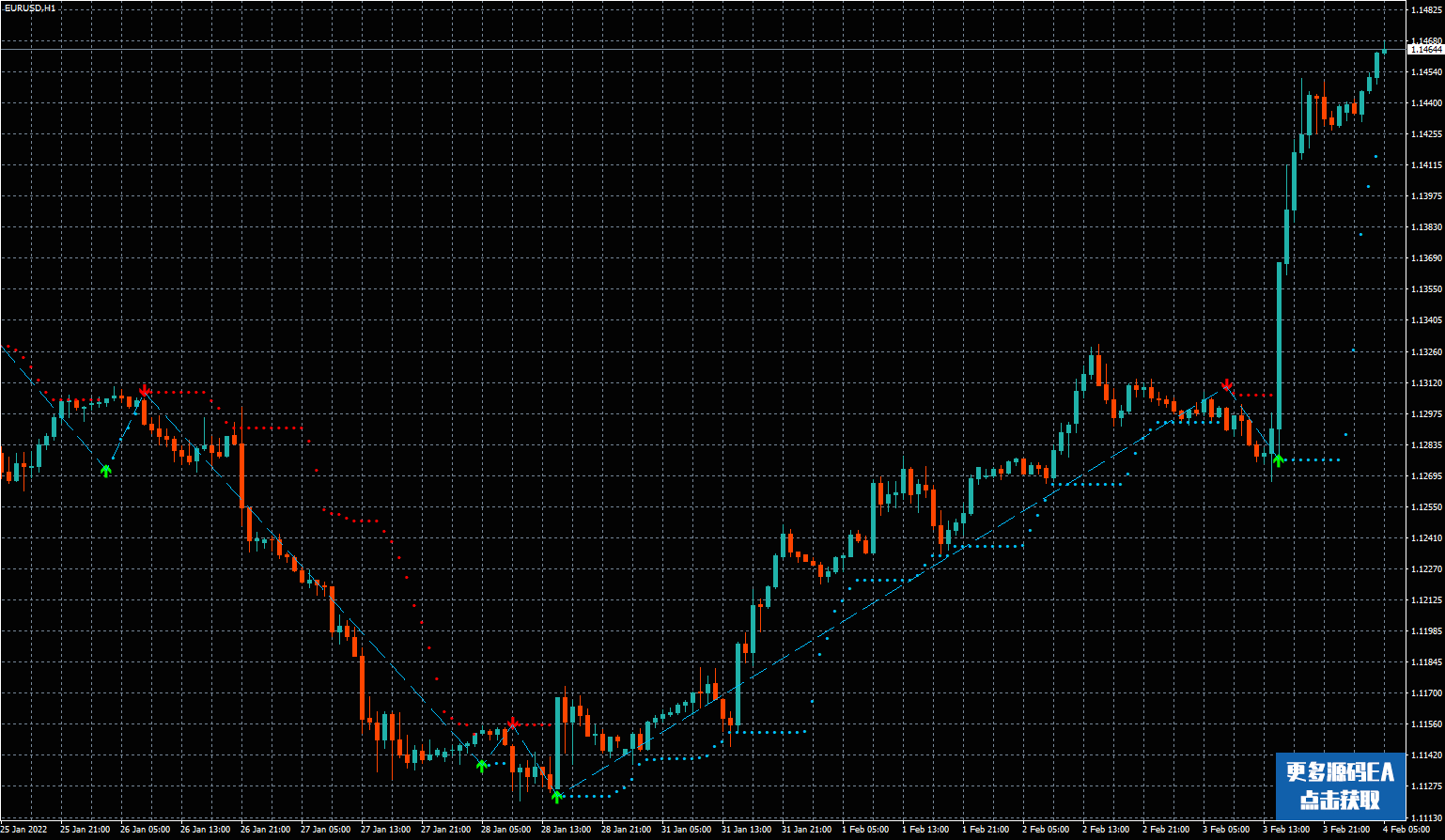Click the 25 Jan 2022 date label
The width and height of the screenshot is (1445, 840).
point(24,830)
